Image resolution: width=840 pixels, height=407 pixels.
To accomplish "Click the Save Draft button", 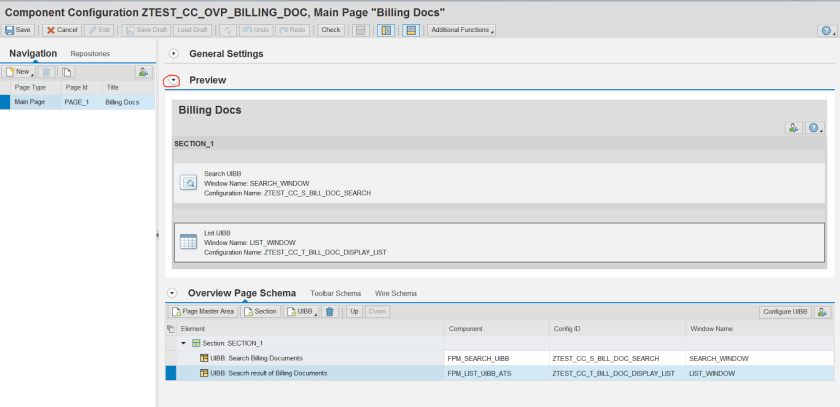I will coord(146,30).
